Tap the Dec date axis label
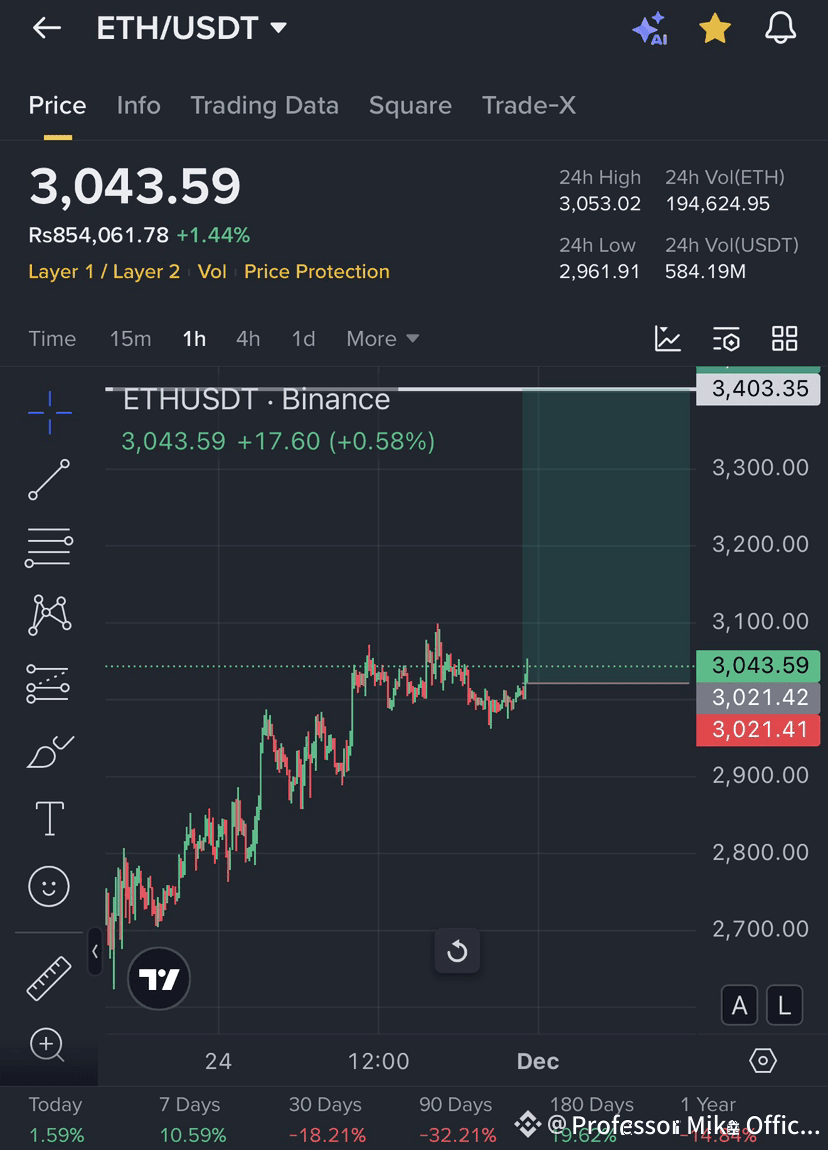The width and height of the screenshot is (828, 1150). pos(538,1061)
